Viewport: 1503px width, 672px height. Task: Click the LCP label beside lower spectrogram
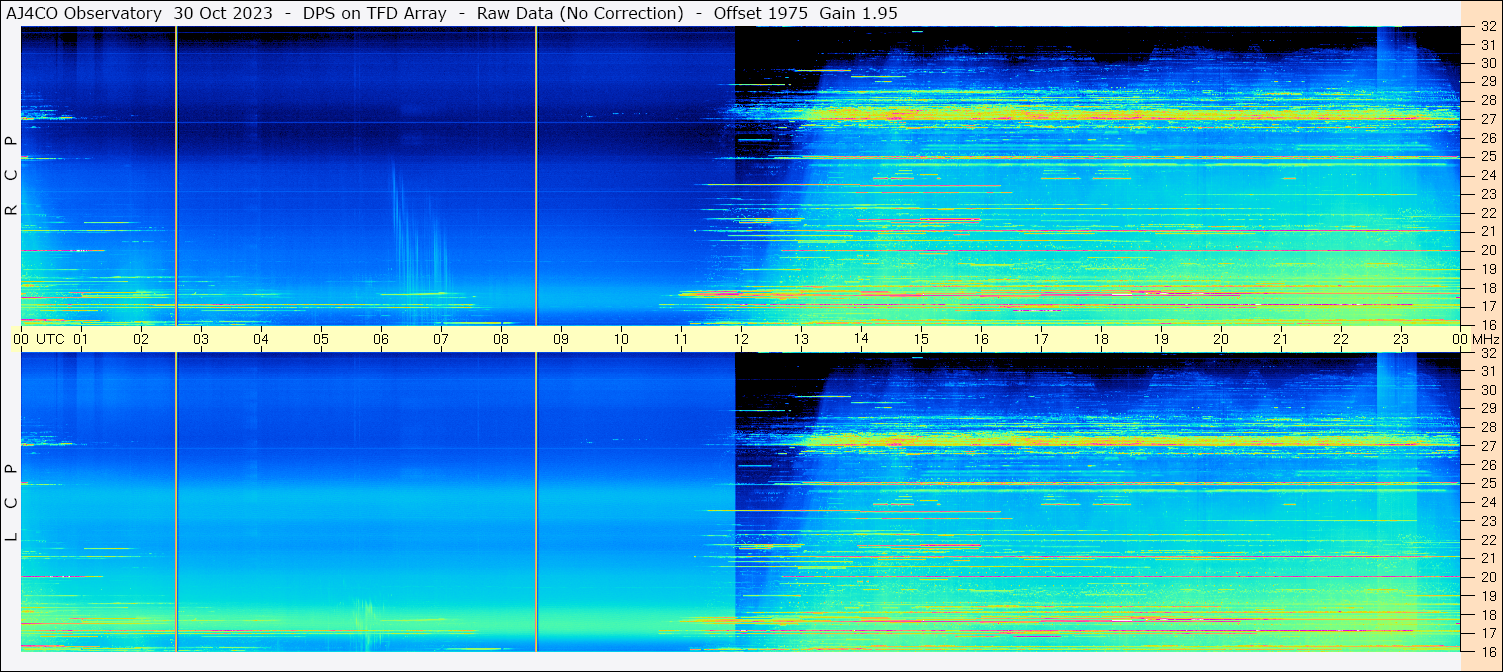point(12,503)
